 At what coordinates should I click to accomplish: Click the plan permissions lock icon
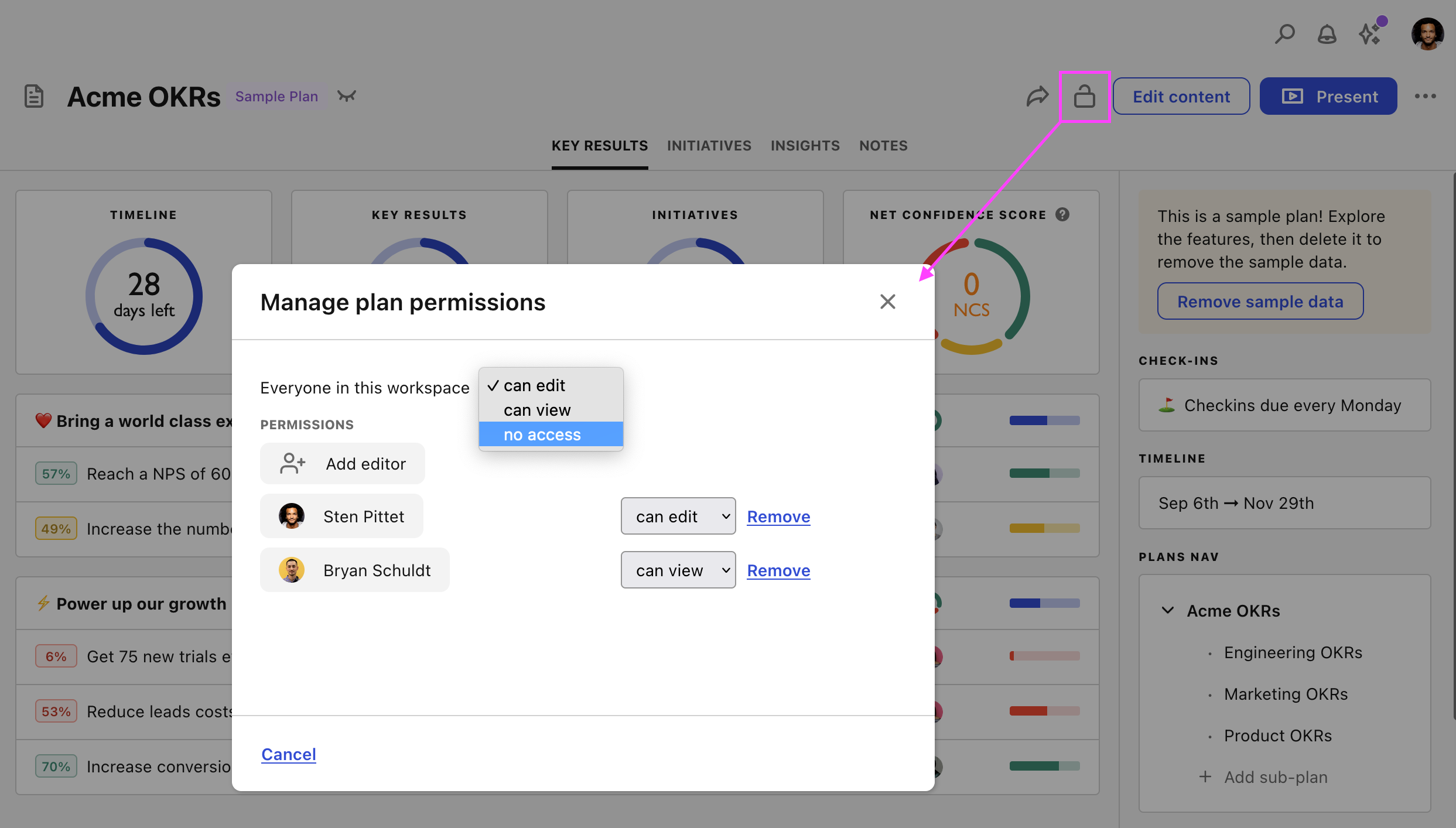[1084, 97]
